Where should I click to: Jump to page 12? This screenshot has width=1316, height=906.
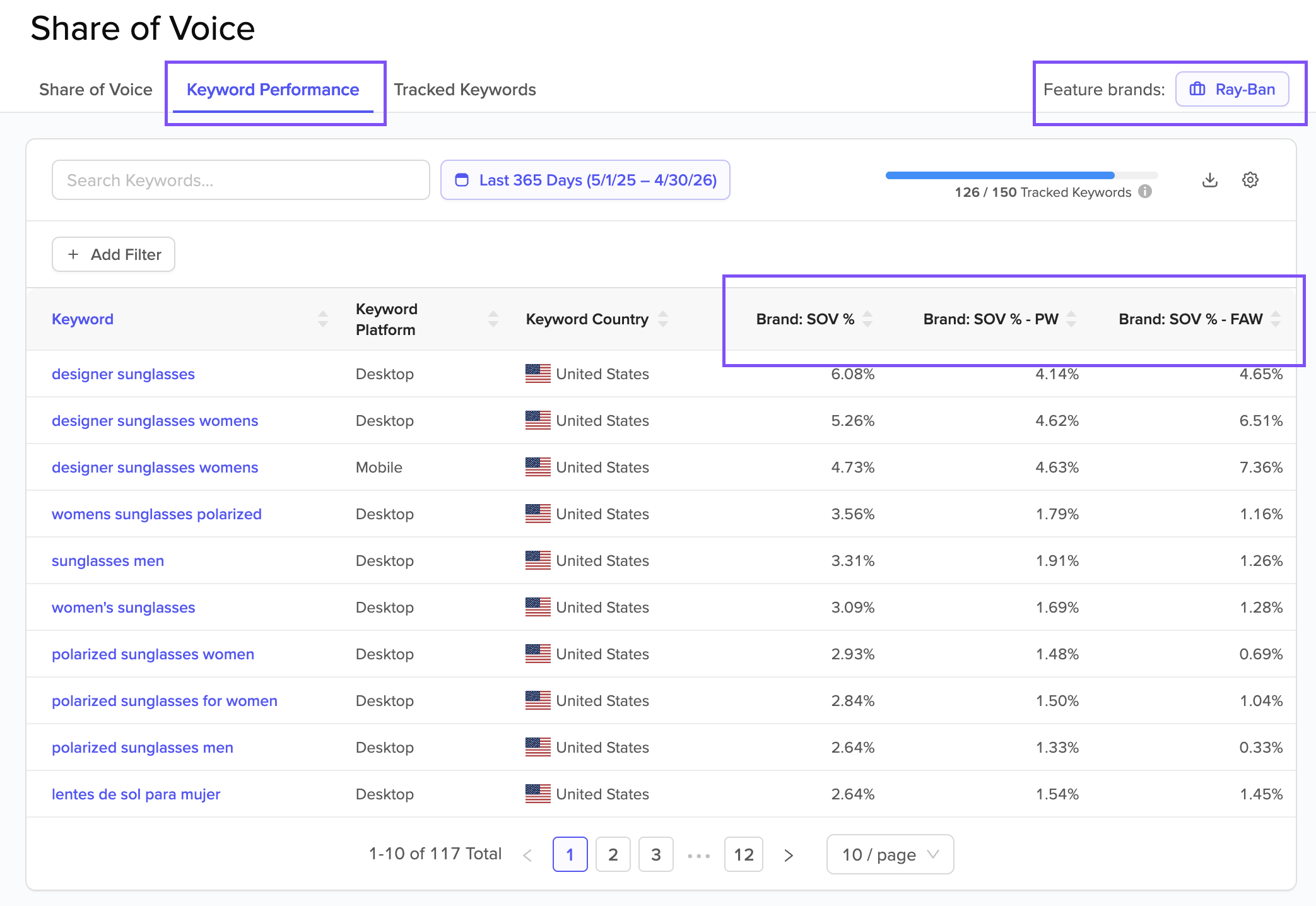743,854
